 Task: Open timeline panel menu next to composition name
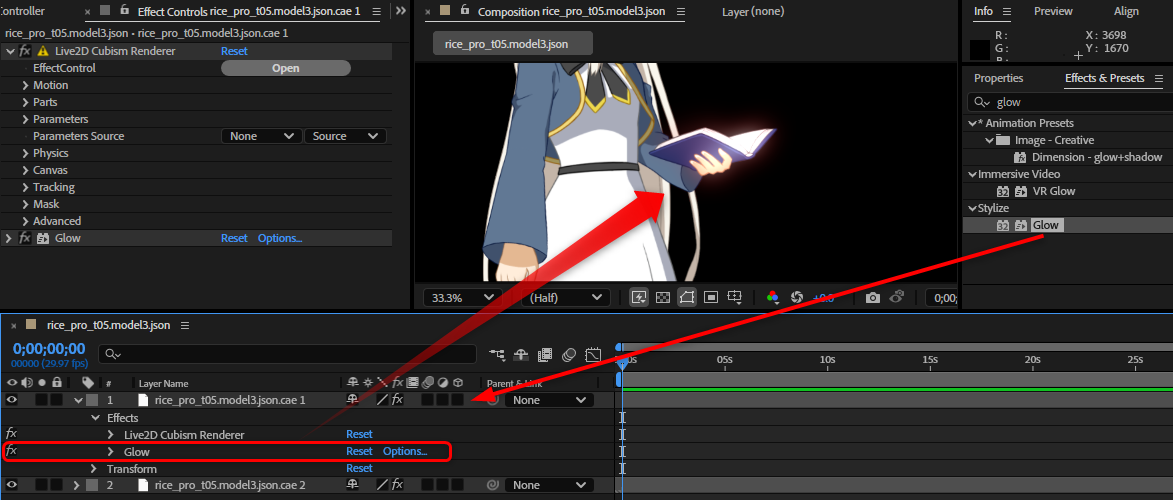[185, 326]
